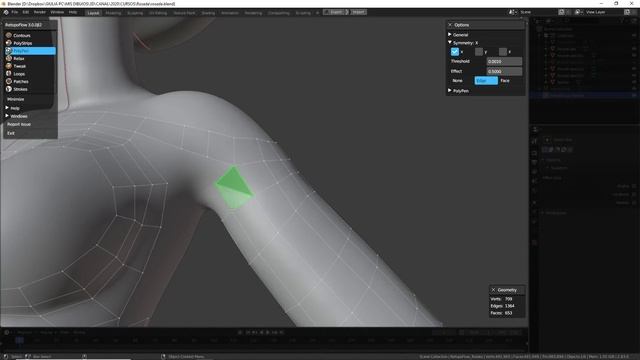The image size is (640, 360).
Task: Click the symmetry Effect value slider
Action: click(x=504, y=71)
